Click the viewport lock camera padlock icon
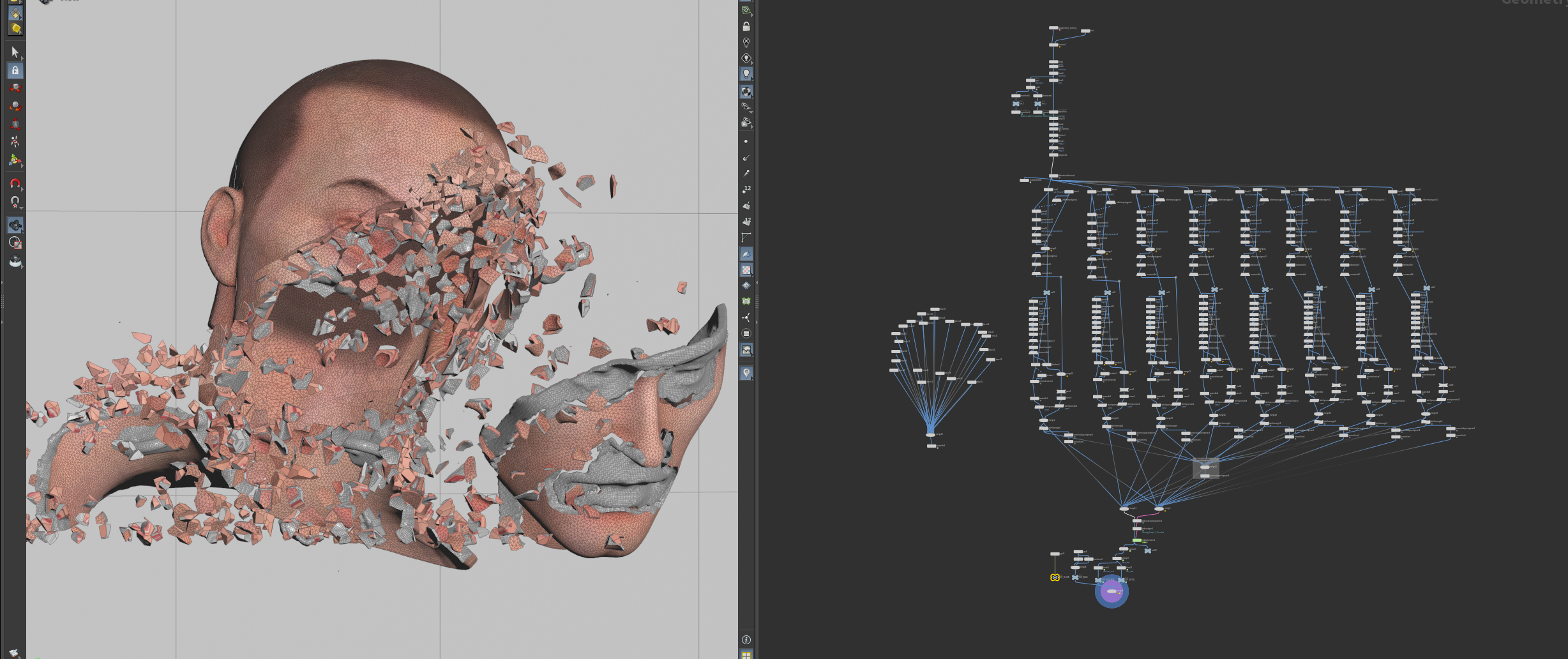Image resolution: width=1568 pixels, height=659 pixels. (746, 26)
